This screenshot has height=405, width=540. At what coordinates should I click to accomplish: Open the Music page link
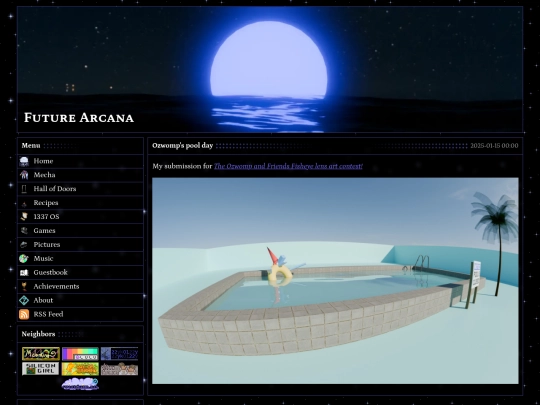(43, 259)
